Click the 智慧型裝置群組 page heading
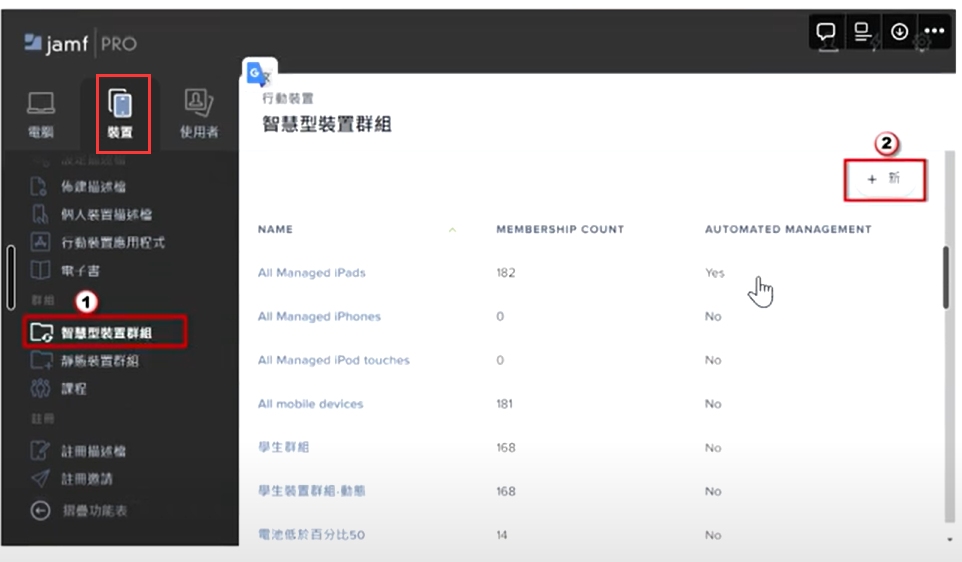 [327, 125]
